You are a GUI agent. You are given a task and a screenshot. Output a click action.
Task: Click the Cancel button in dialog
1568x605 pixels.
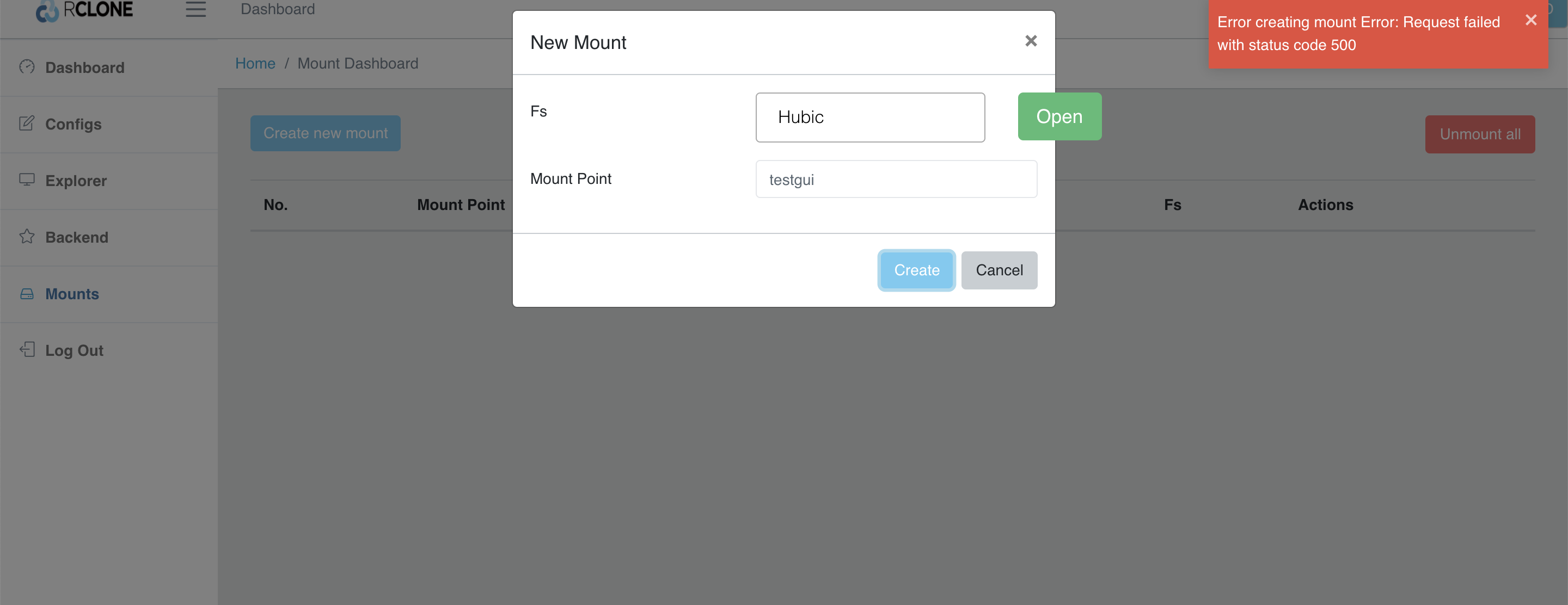[x=999, y=269]
